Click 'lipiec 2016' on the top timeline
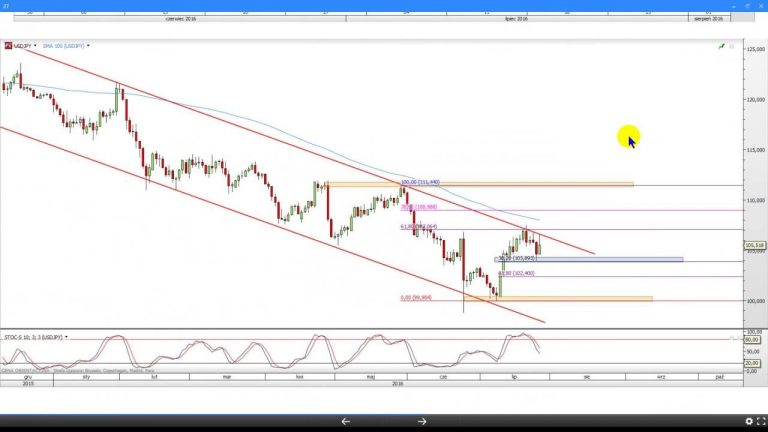Viewport: 768px width, 432px height. click(516, 19)
